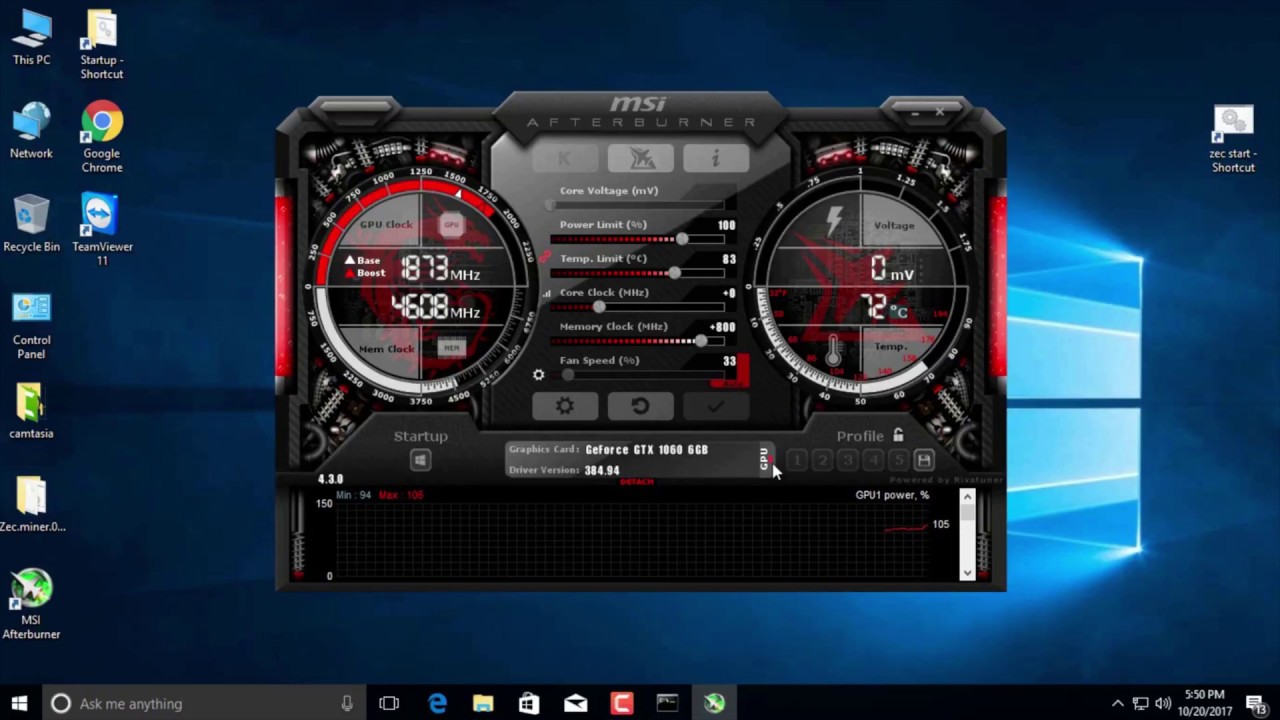
Task: Select the Network desktop icon
Action: point(31,131)
